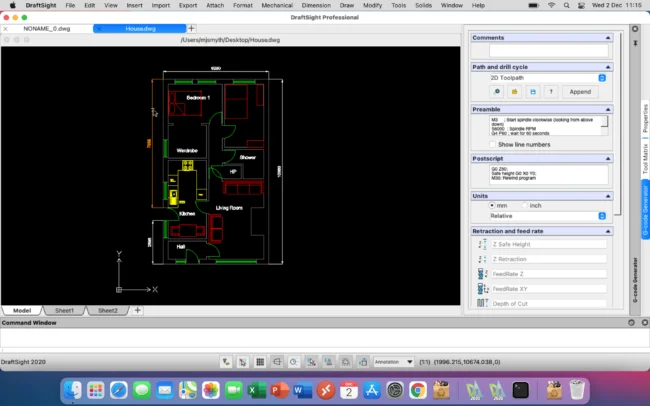Select the mm units radio button
650x406 pixels.
(x=493, y=205)
